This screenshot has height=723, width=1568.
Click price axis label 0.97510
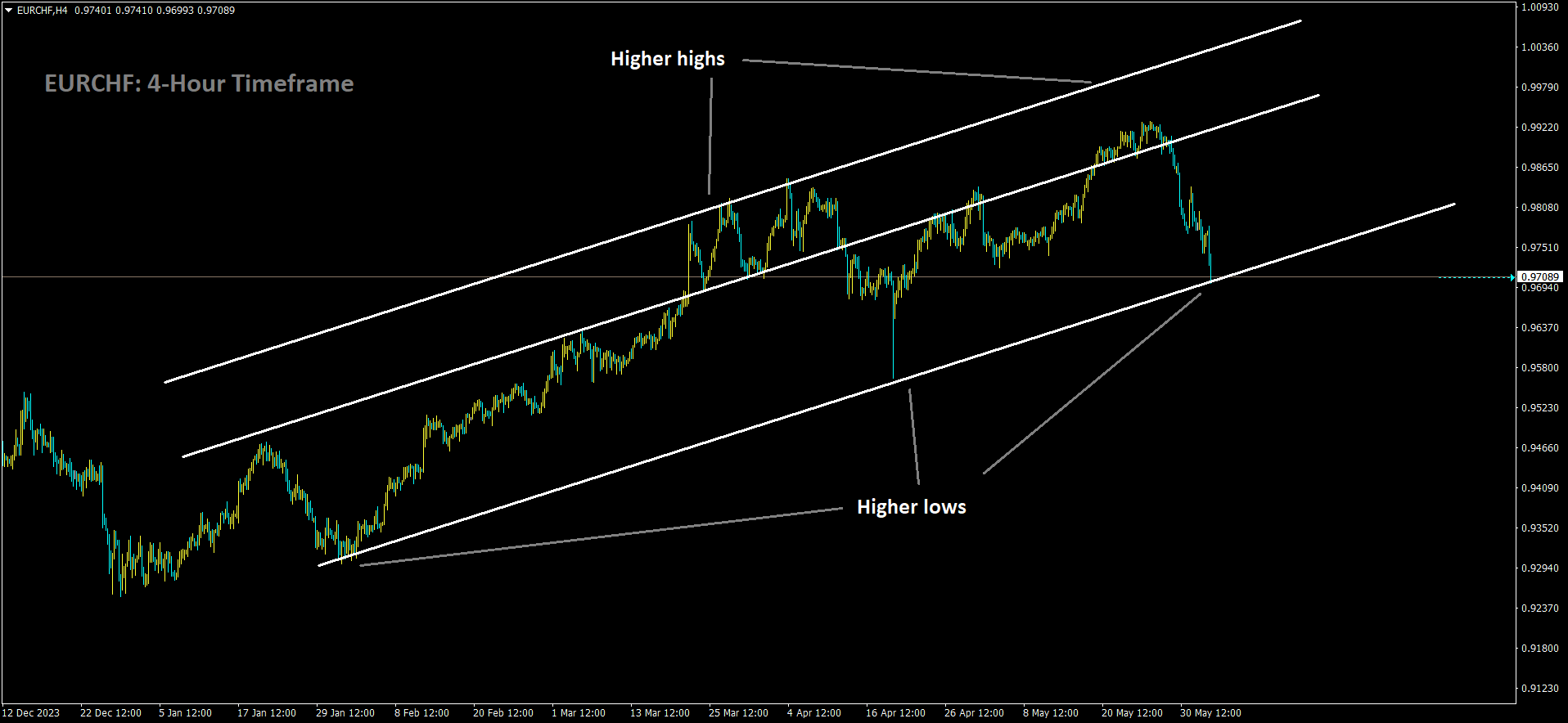click(1539, 247)
